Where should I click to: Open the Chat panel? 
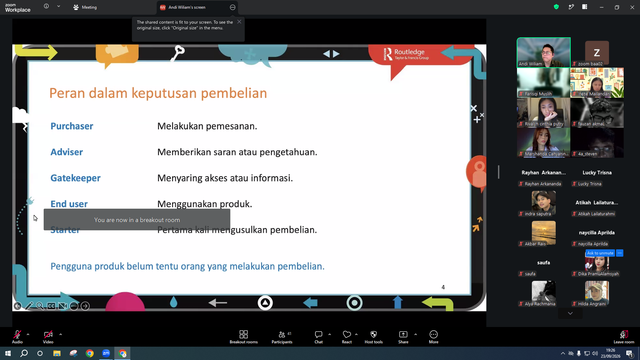(318, 337)
